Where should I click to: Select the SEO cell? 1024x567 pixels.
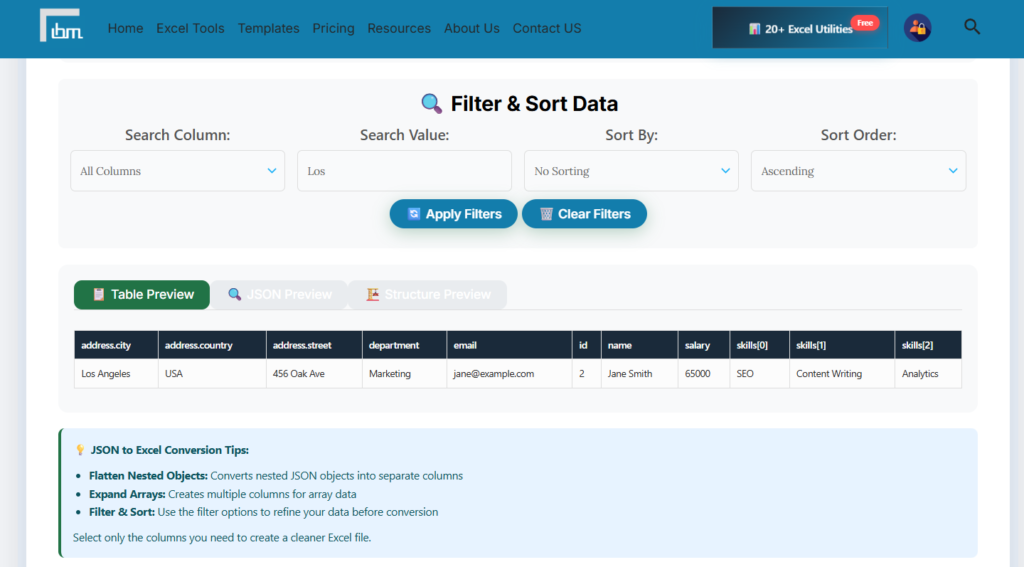click(760, 374)
